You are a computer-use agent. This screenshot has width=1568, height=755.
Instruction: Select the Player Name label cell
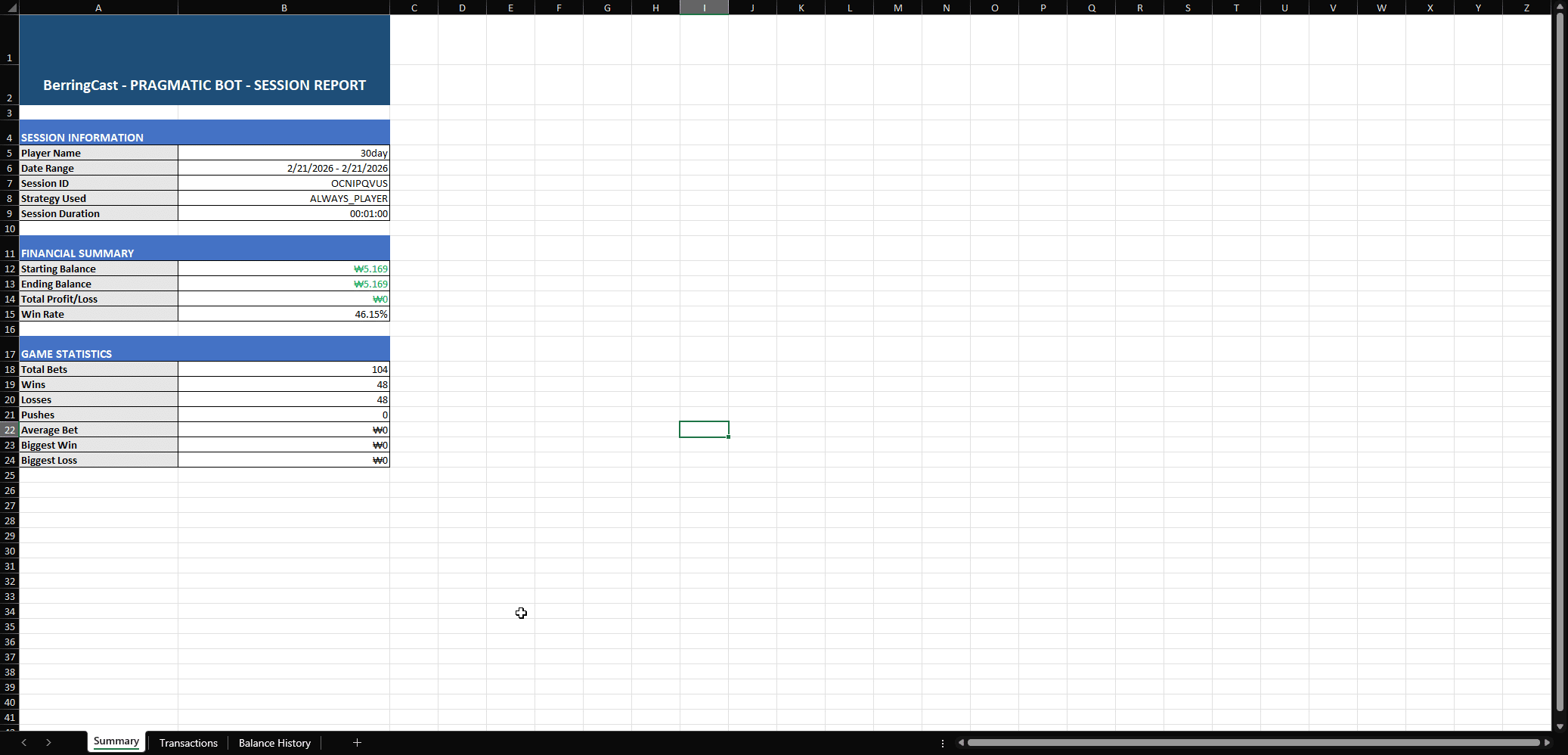point(99,153)
